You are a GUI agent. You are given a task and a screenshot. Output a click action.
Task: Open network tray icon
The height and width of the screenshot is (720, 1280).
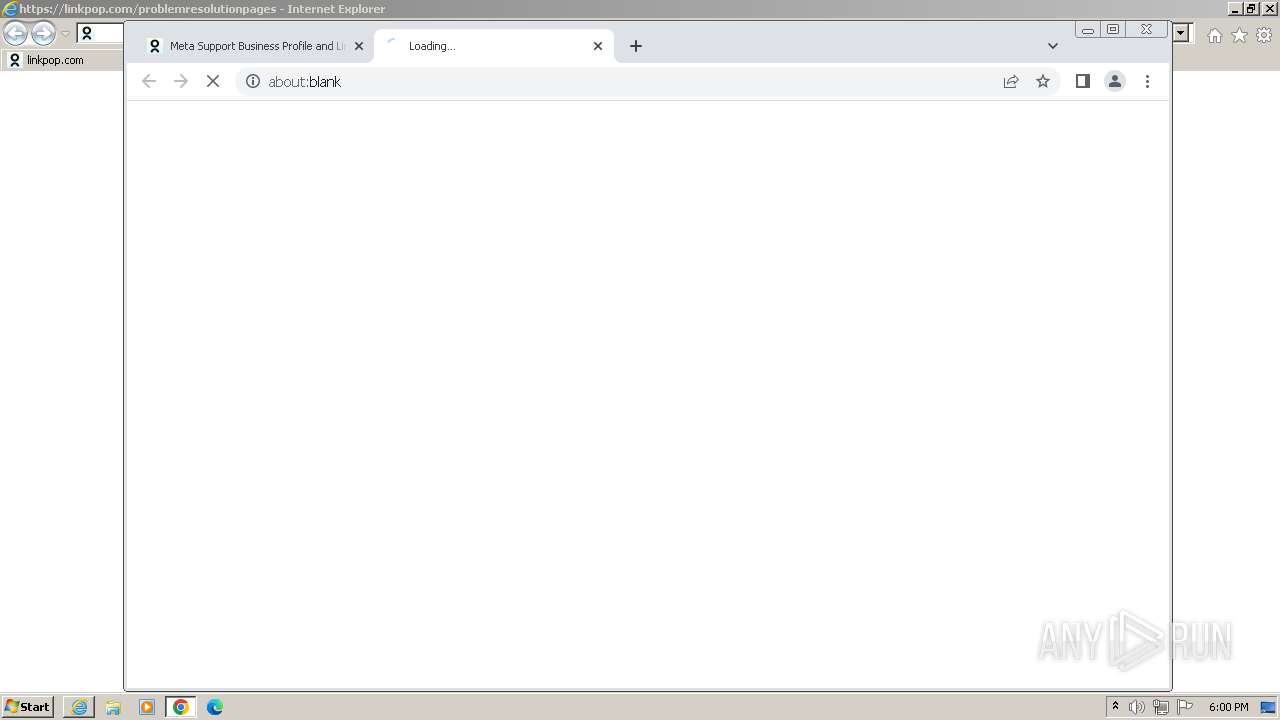click(x=1161, y=707)
